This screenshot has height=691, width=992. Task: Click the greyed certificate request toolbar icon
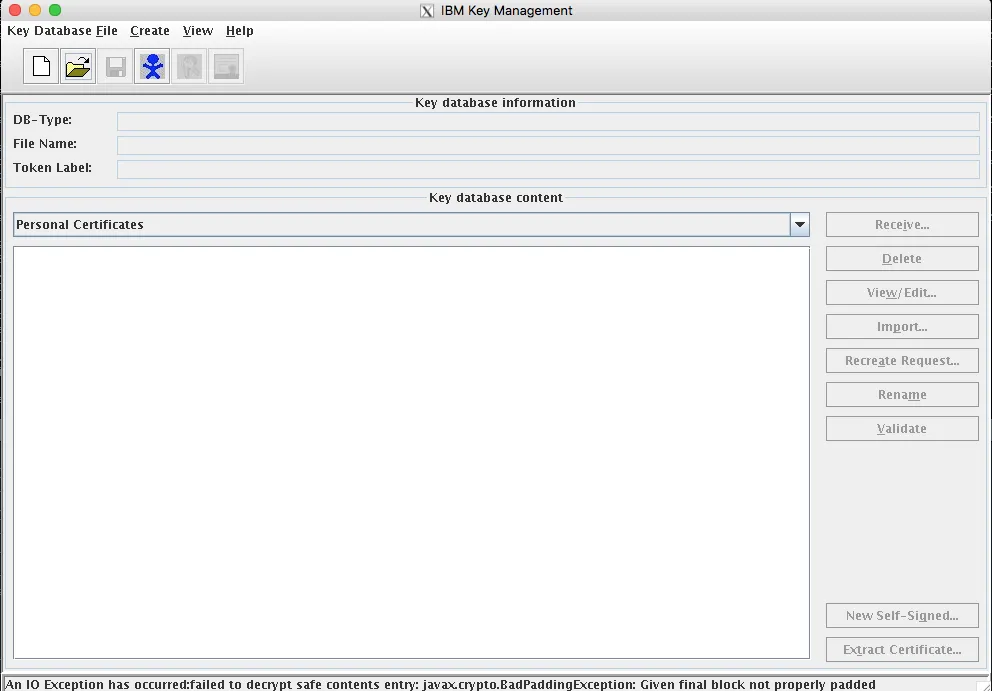(189, 66)
